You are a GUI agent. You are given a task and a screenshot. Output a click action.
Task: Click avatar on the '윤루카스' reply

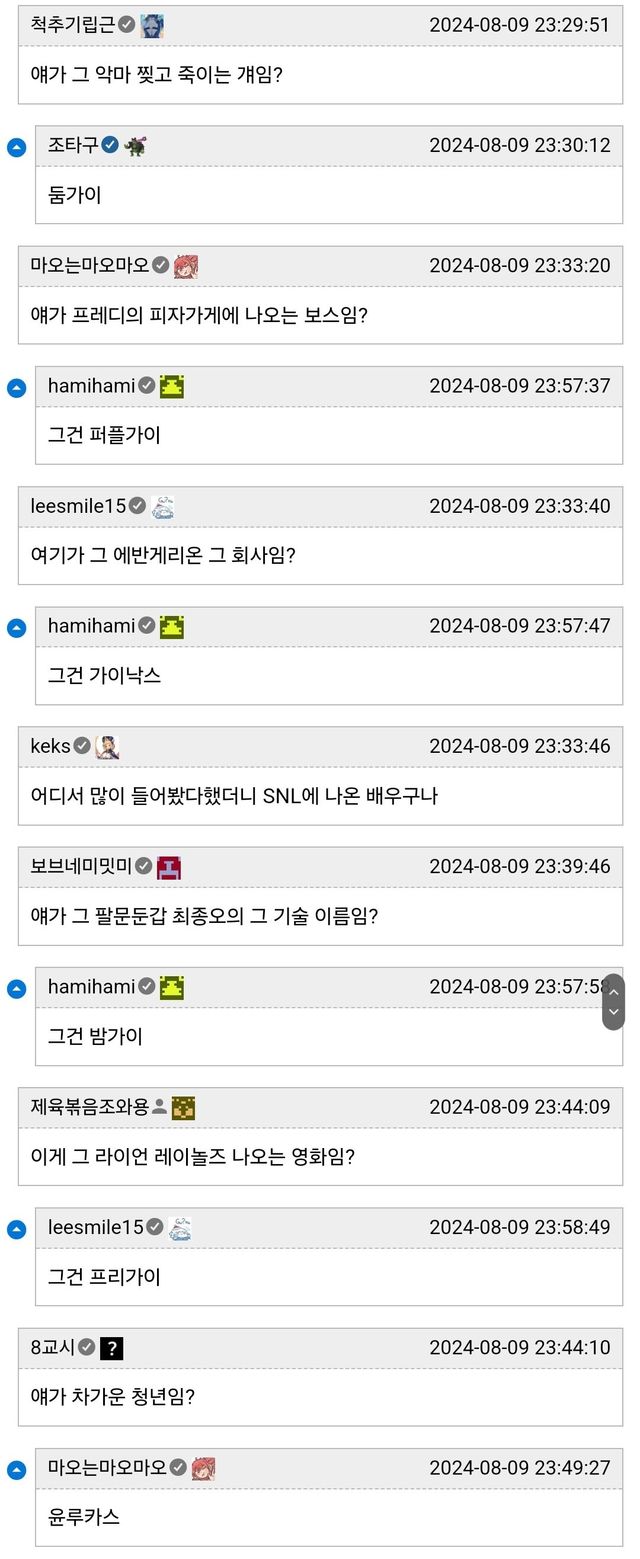point(203,1468)
